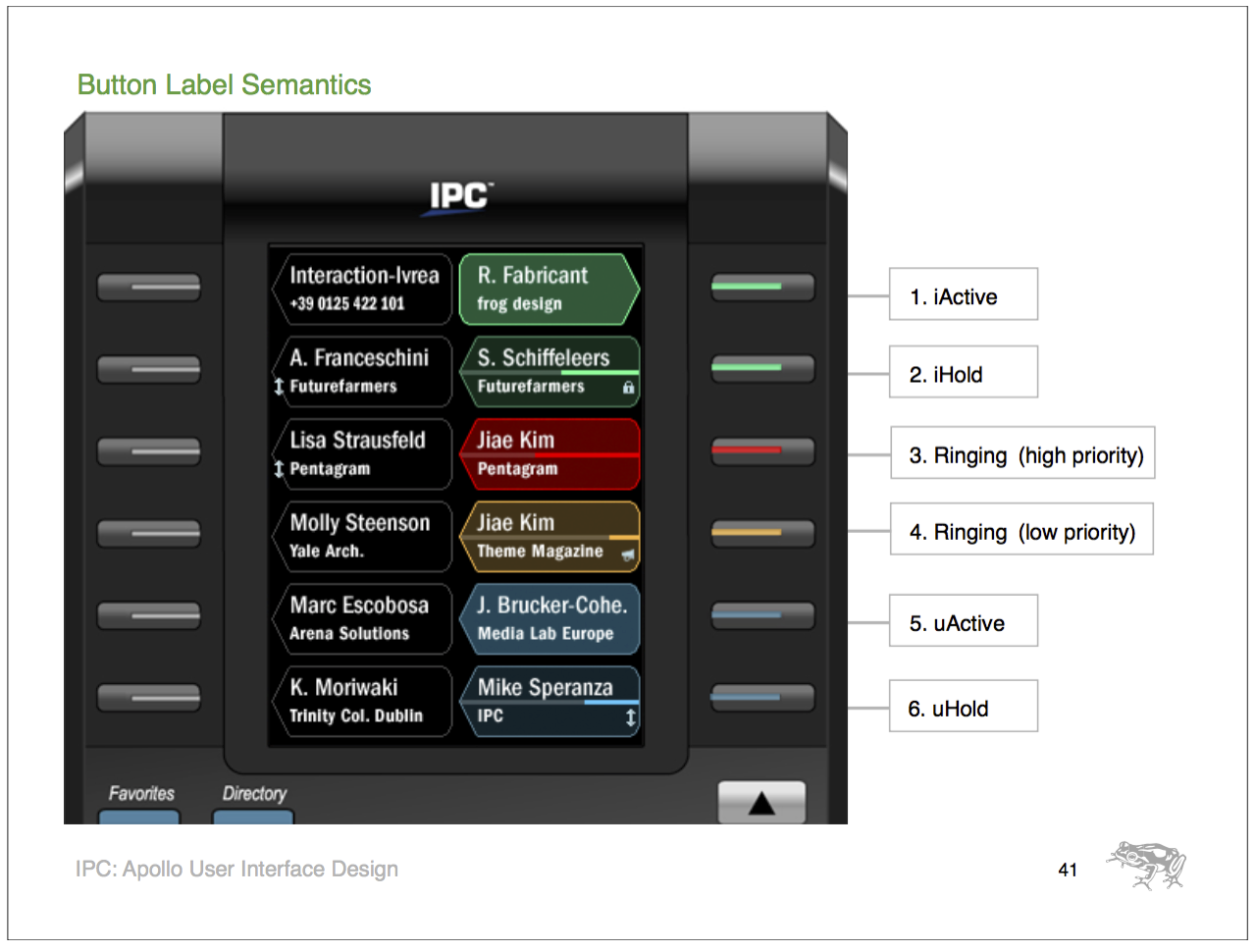Push the left hardware key beside K. Moriwaki
1255x952 pixels.
pyautogui.click(x=149, y=698)
